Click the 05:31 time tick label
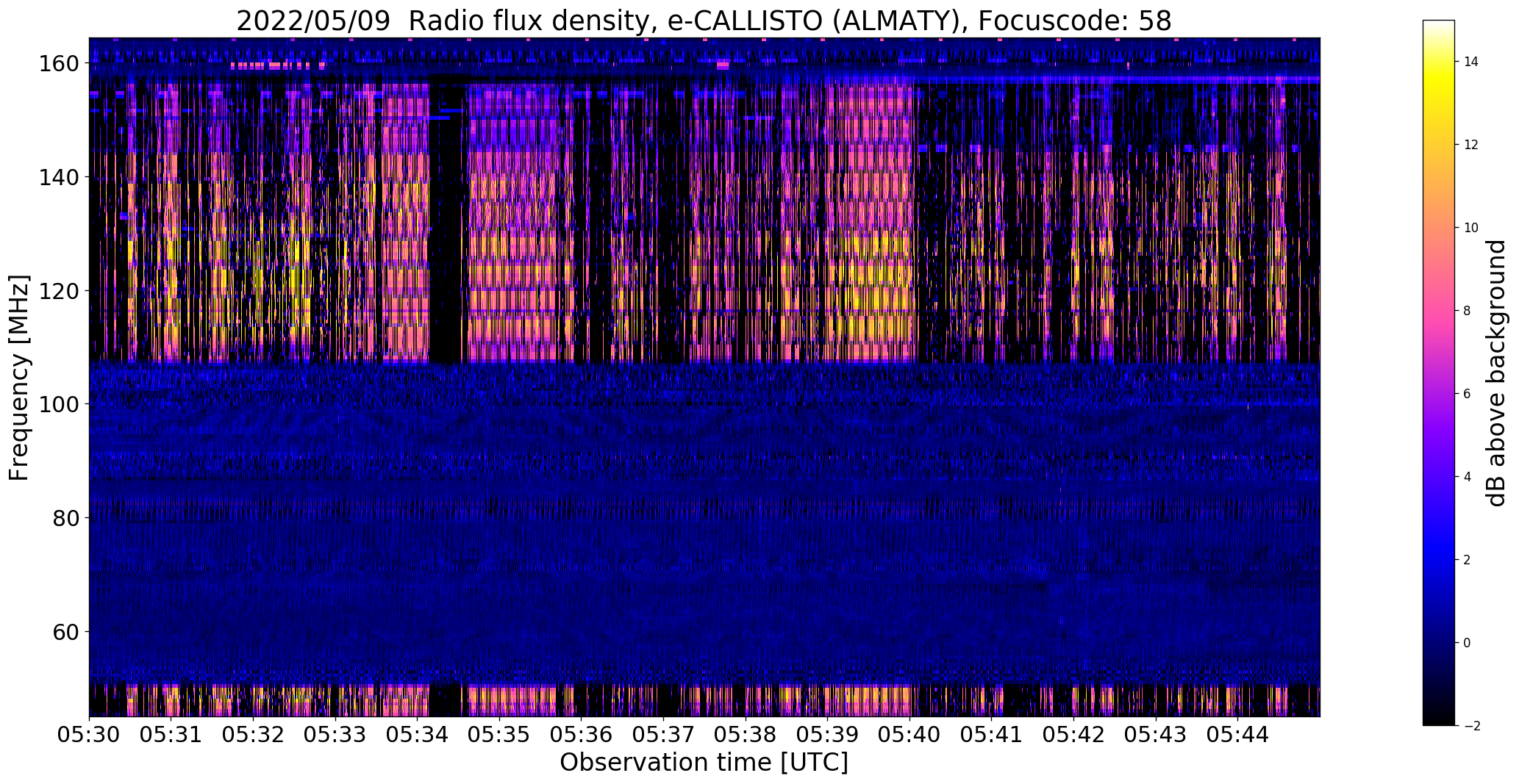The image size is (1519, 784). [x=171, y=735]
